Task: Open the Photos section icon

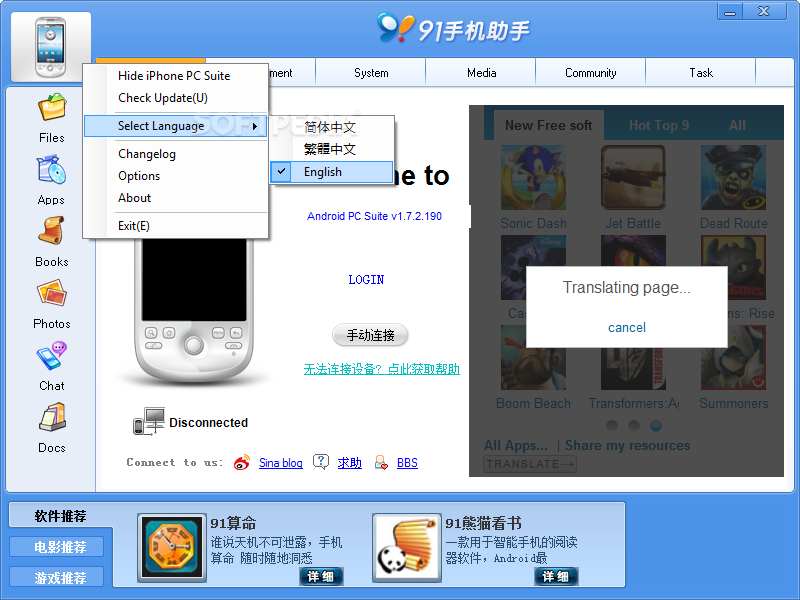Action: (52, 293)
